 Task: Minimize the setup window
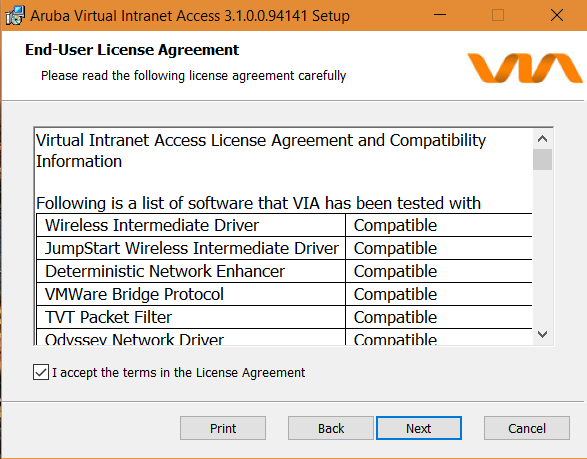[x=440, y=15]
